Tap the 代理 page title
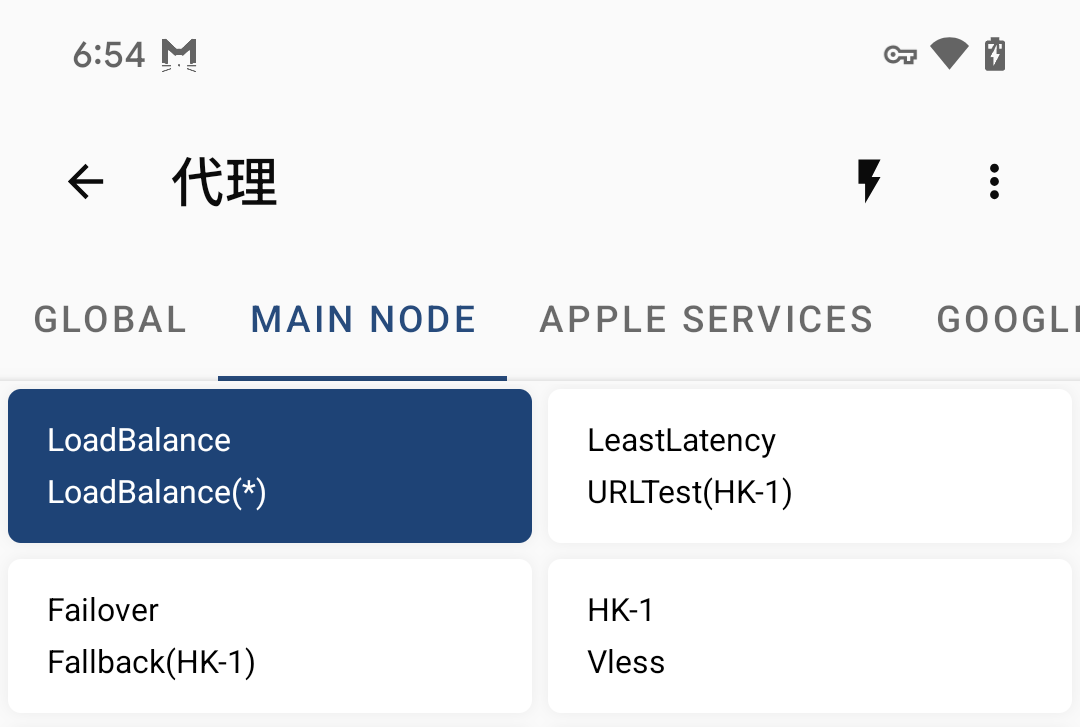This screenshot has width=1080, height=727. (225, 182)
